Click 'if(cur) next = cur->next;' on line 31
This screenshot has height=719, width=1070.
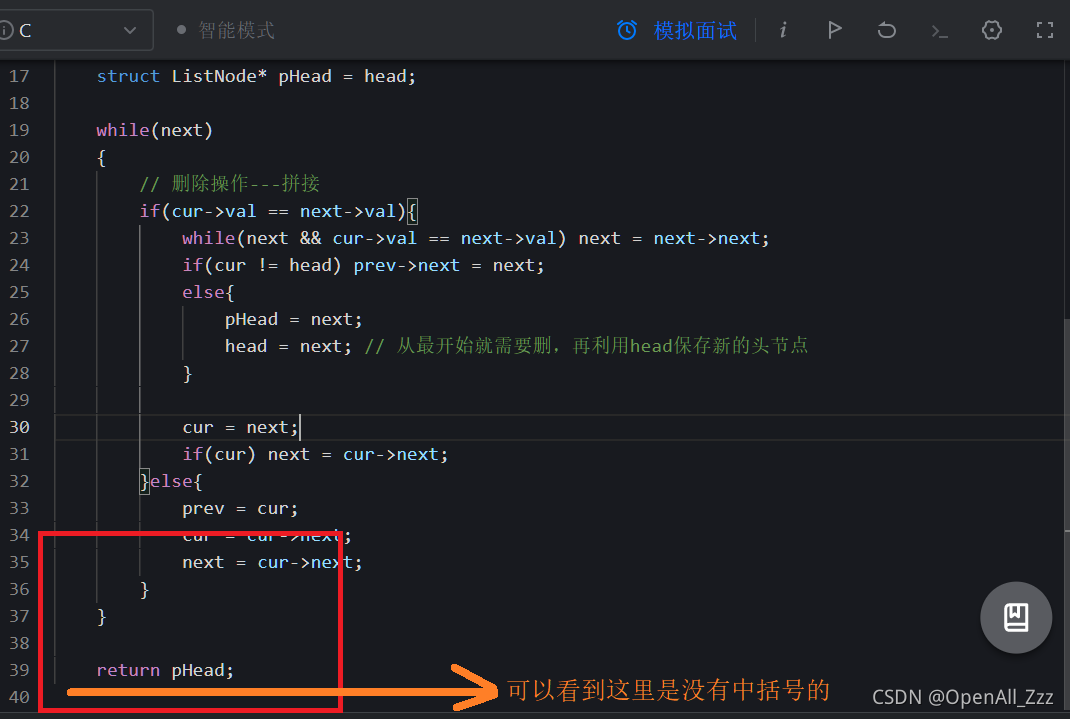coord(315,454)
